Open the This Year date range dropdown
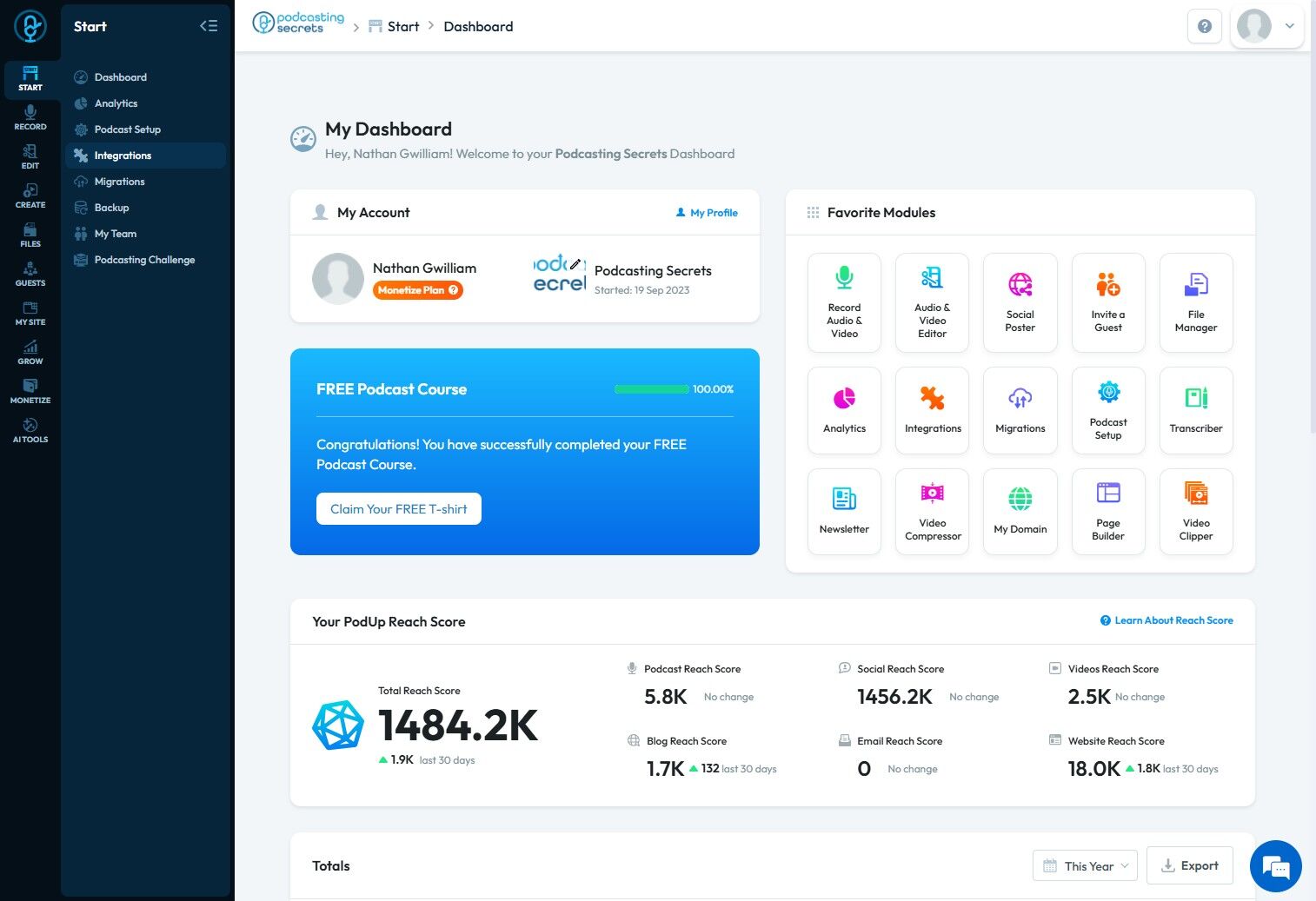This screenshot has height=901, width=1316. pyautogui.click(x=1085, y=866)
